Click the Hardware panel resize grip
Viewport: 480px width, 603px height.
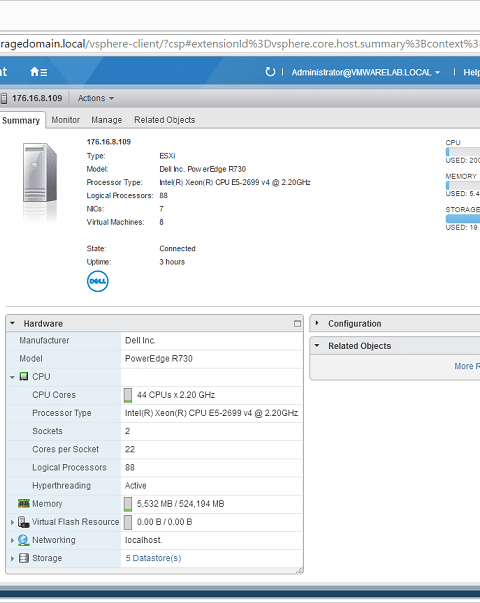[x=299, y=571]
